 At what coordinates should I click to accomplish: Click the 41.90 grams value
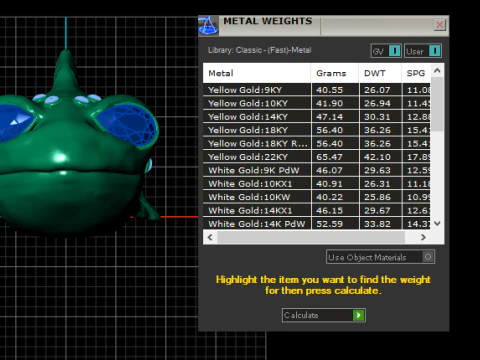329,103
